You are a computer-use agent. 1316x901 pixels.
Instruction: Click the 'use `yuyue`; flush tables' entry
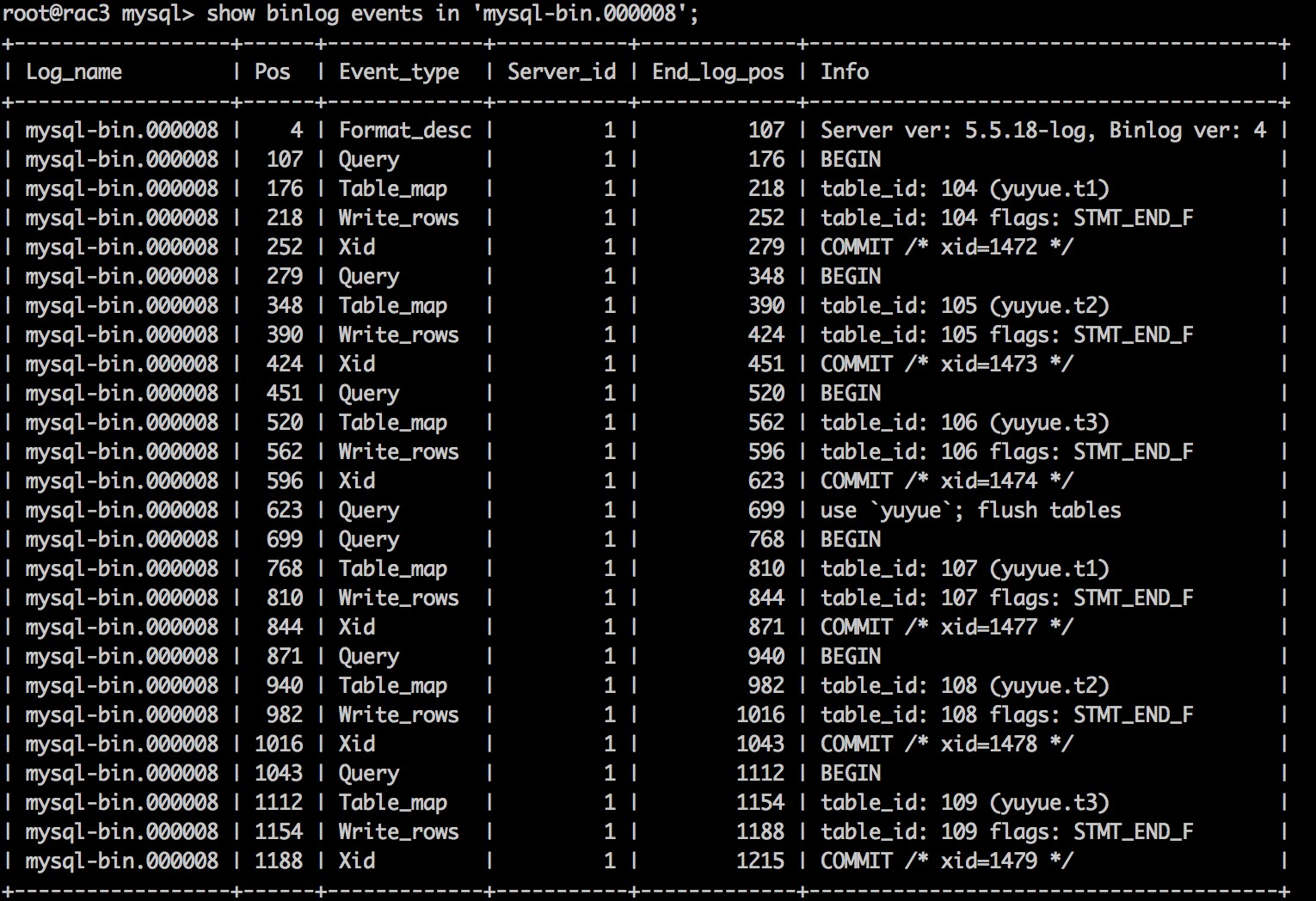coord(970,510)
